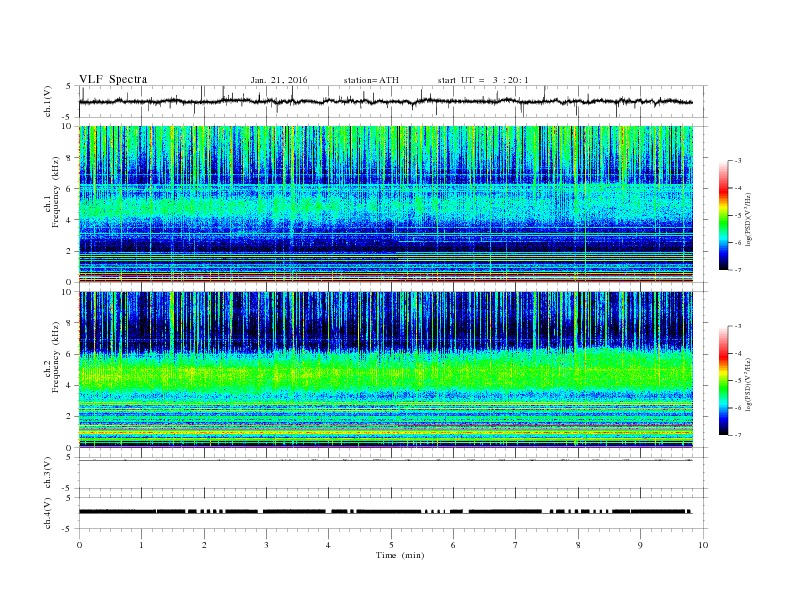Click the 8 kHz tick label of ch.1 spectrogram
This screenshot has width=792, height=612.
pyautogui.click(x=70, y=158)
